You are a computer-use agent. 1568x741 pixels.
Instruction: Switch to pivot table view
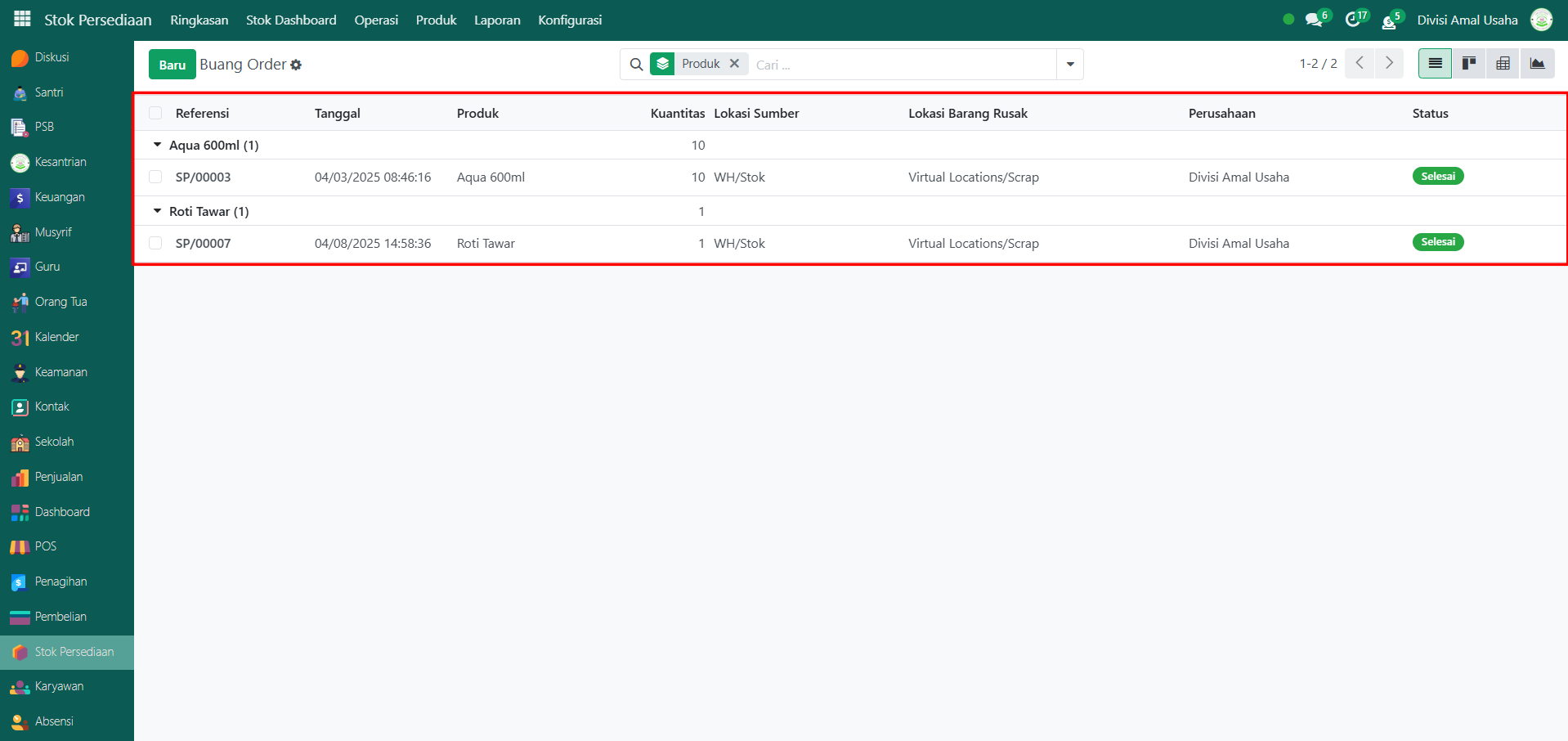(x=1503, y=64)
